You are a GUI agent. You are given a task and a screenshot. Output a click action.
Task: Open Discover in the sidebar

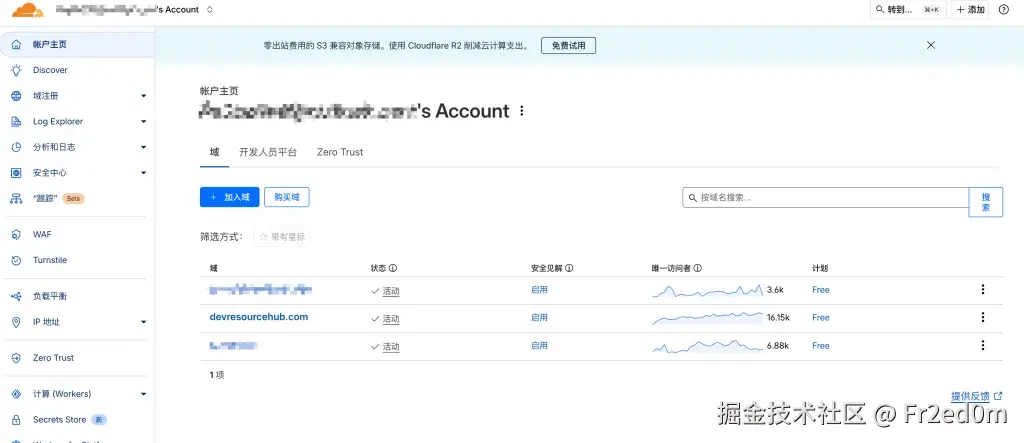[x=50, y=70]
